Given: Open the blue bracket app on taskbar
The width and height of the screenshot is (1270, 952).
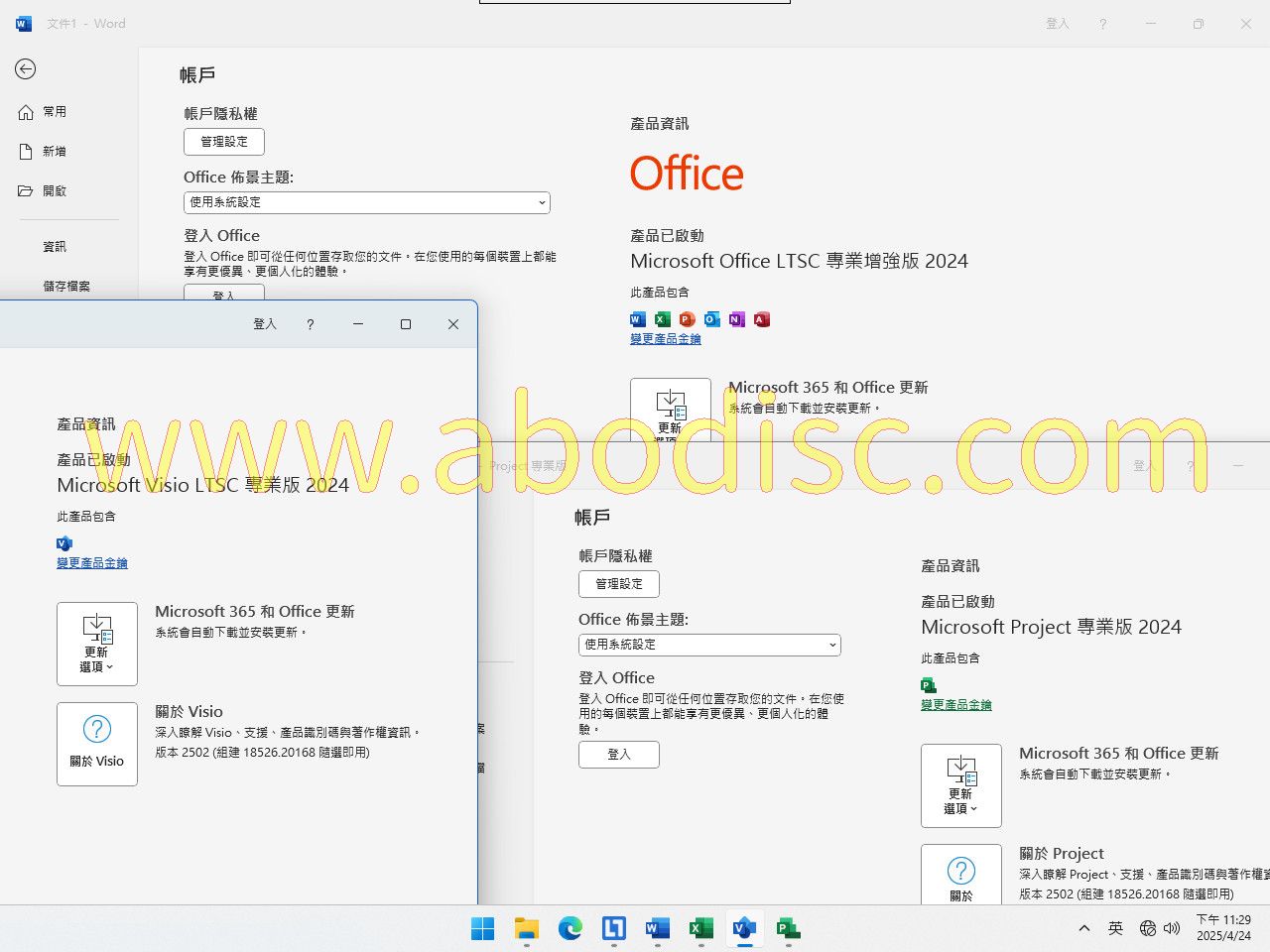Looking at the screenshot, I should point(614,929).
